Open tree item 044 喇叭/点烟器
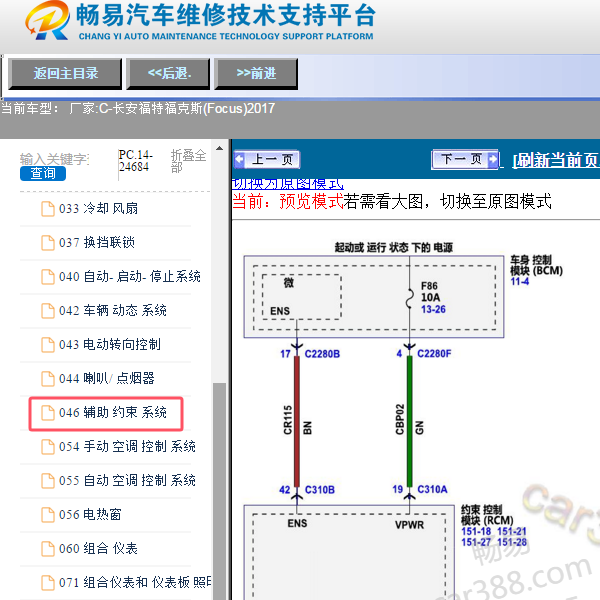This screenshot has width=600, height=600. [x=105, y=379]
